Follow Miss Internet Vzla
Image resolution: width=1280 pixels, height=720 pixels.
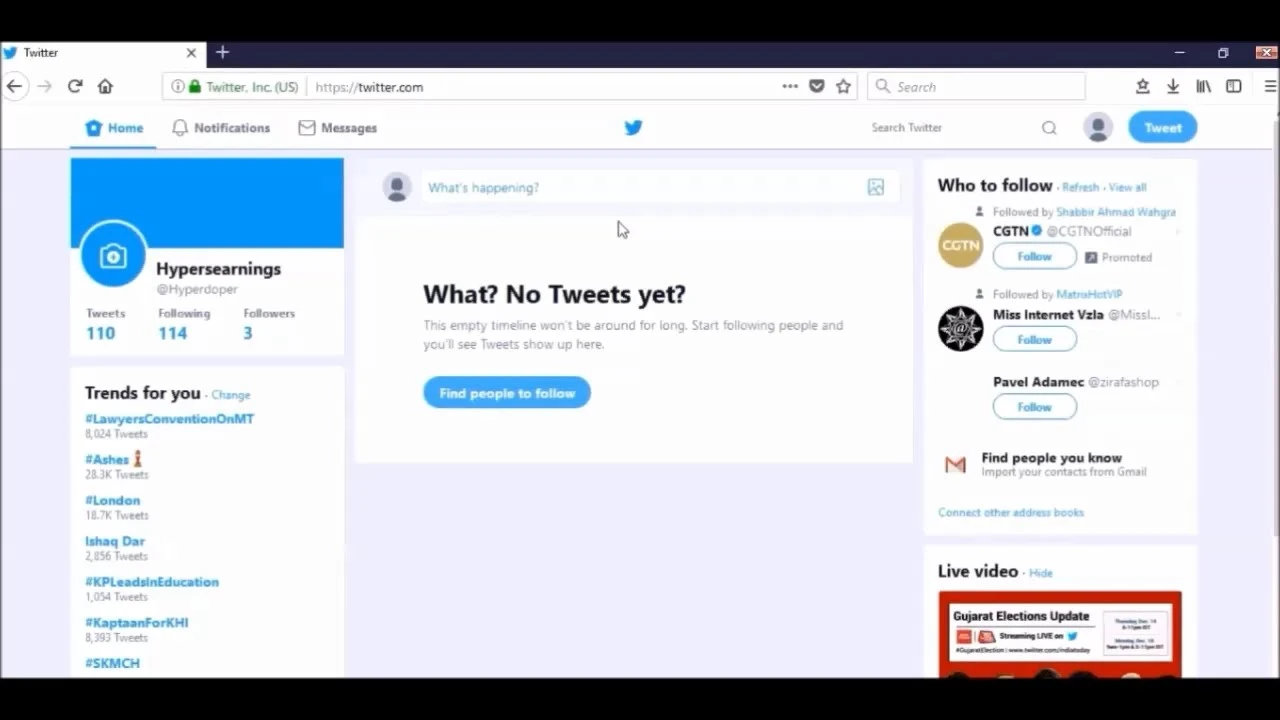1035,340
